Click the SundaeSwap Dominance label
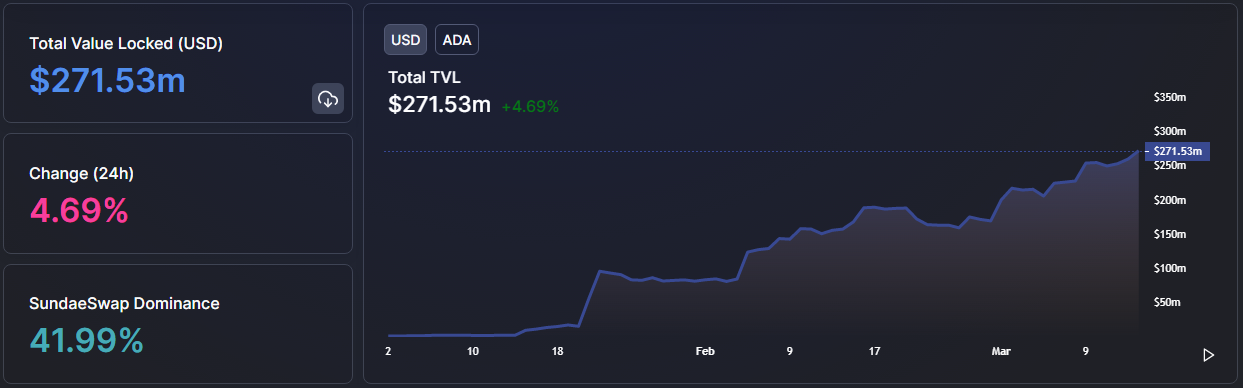The height and width of the screenshot is (388, 1243). (x=124, y=303)
